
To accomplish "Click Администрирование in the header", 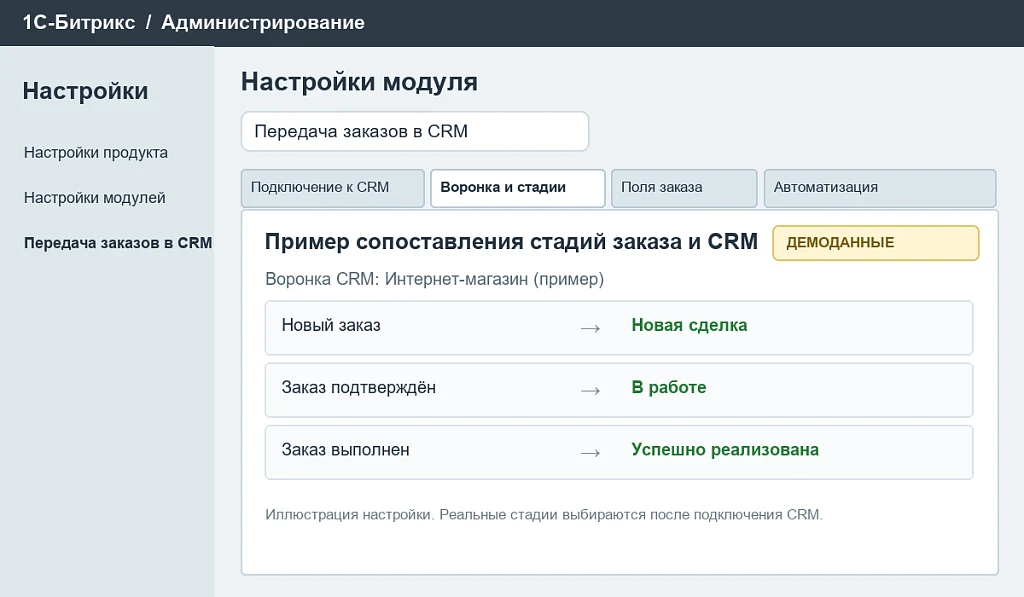I will point(263,22).
